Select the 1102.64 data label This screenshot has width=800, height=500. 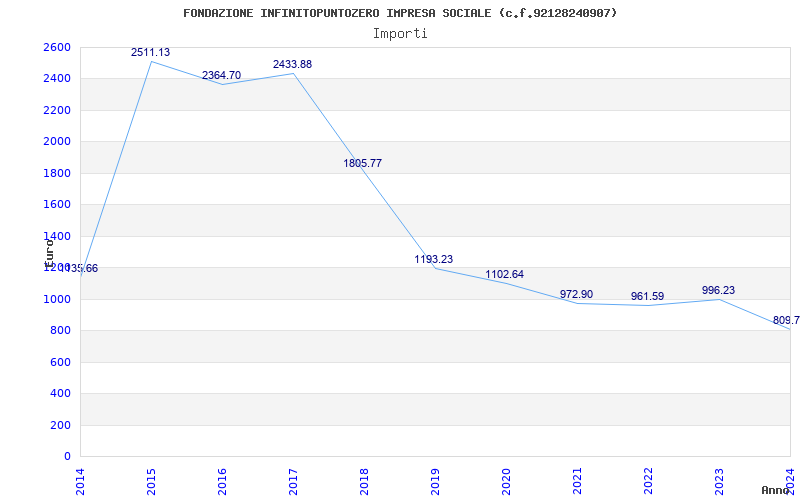[505, 274]
